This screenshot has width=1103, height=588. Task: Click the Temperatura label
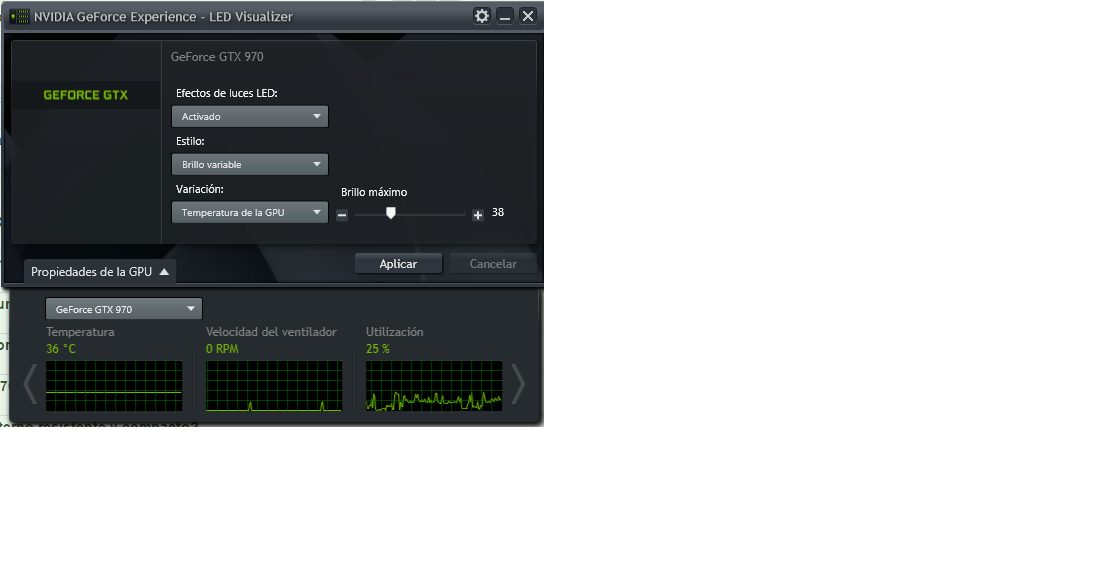pyautogui.click(x=80, y=332)
